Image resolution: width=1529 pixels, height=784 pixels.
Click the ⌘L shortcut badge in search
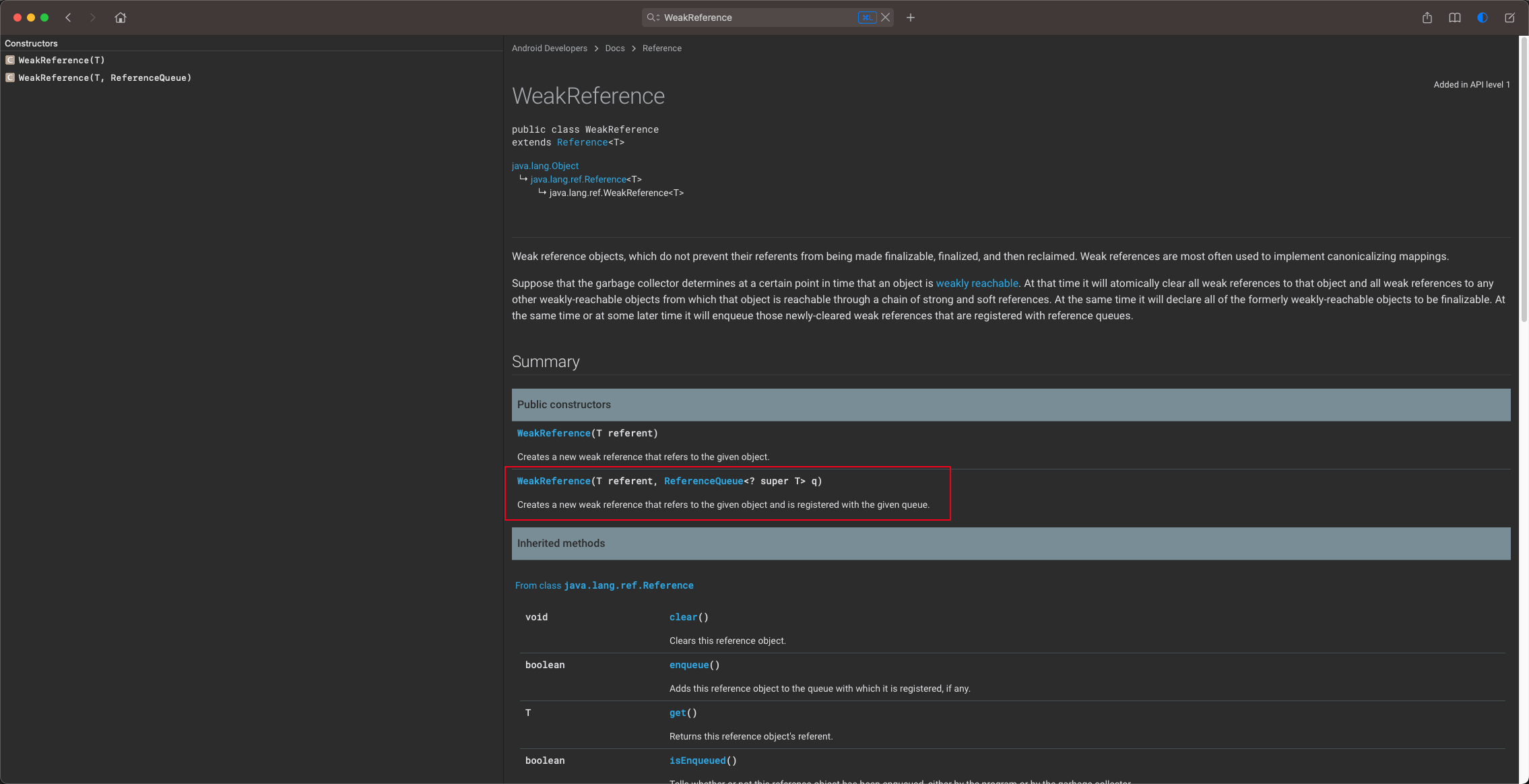[867, 18]
